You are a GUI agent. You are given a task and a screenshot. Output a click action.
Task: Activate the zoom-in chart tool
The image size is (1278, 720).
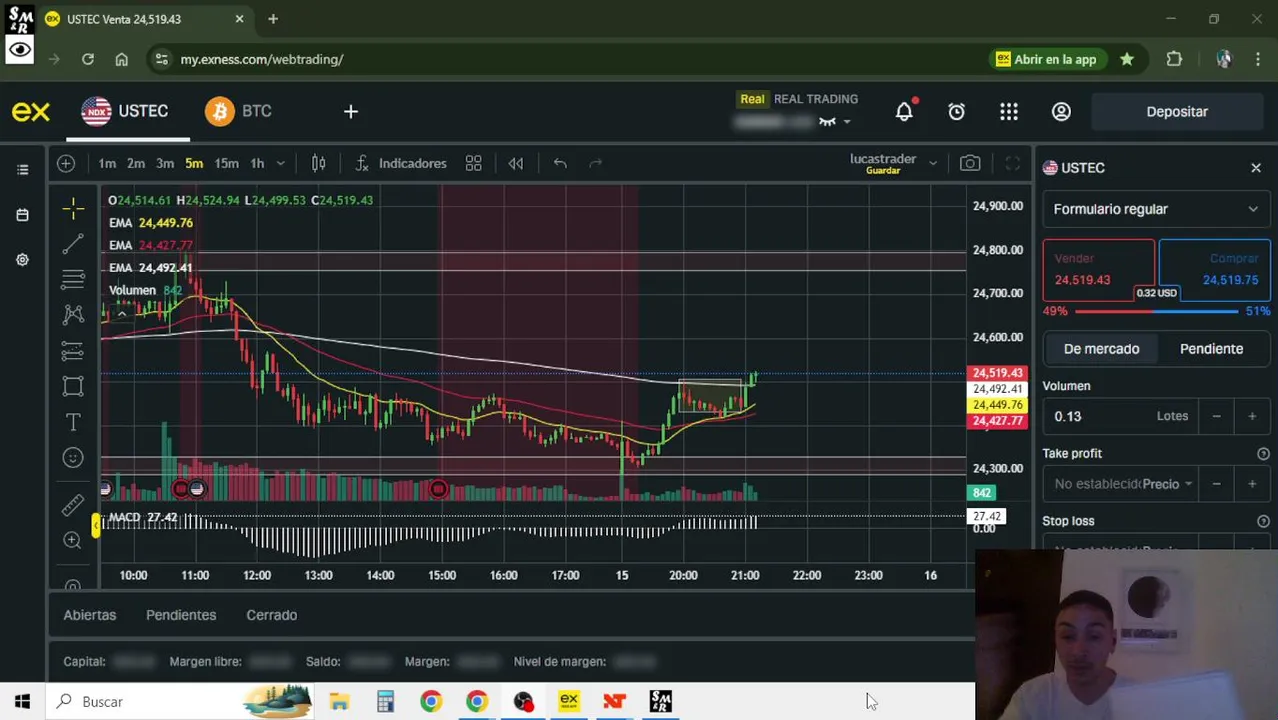73,540
